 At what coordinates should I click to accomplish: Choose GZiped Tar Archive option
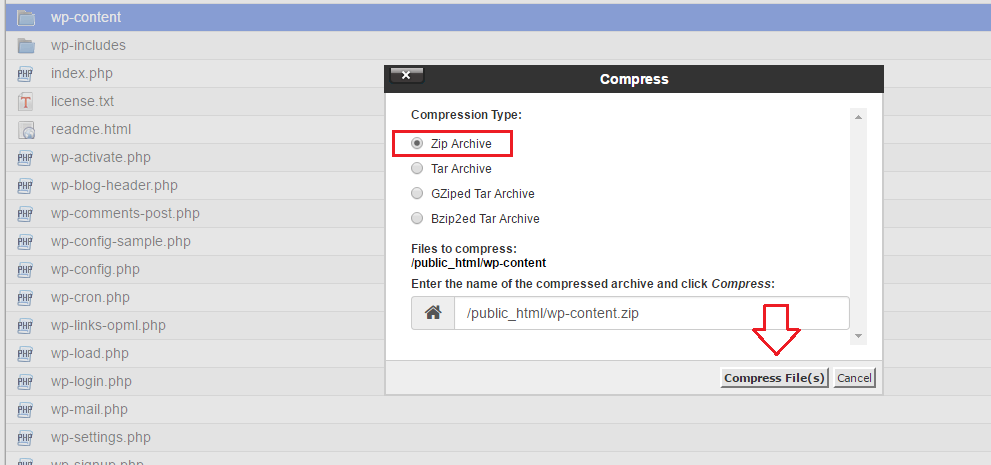tap(417, 193)
